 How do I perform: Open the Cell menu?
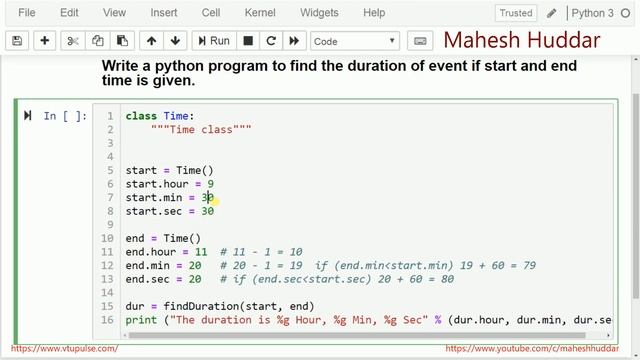(211, 13)
